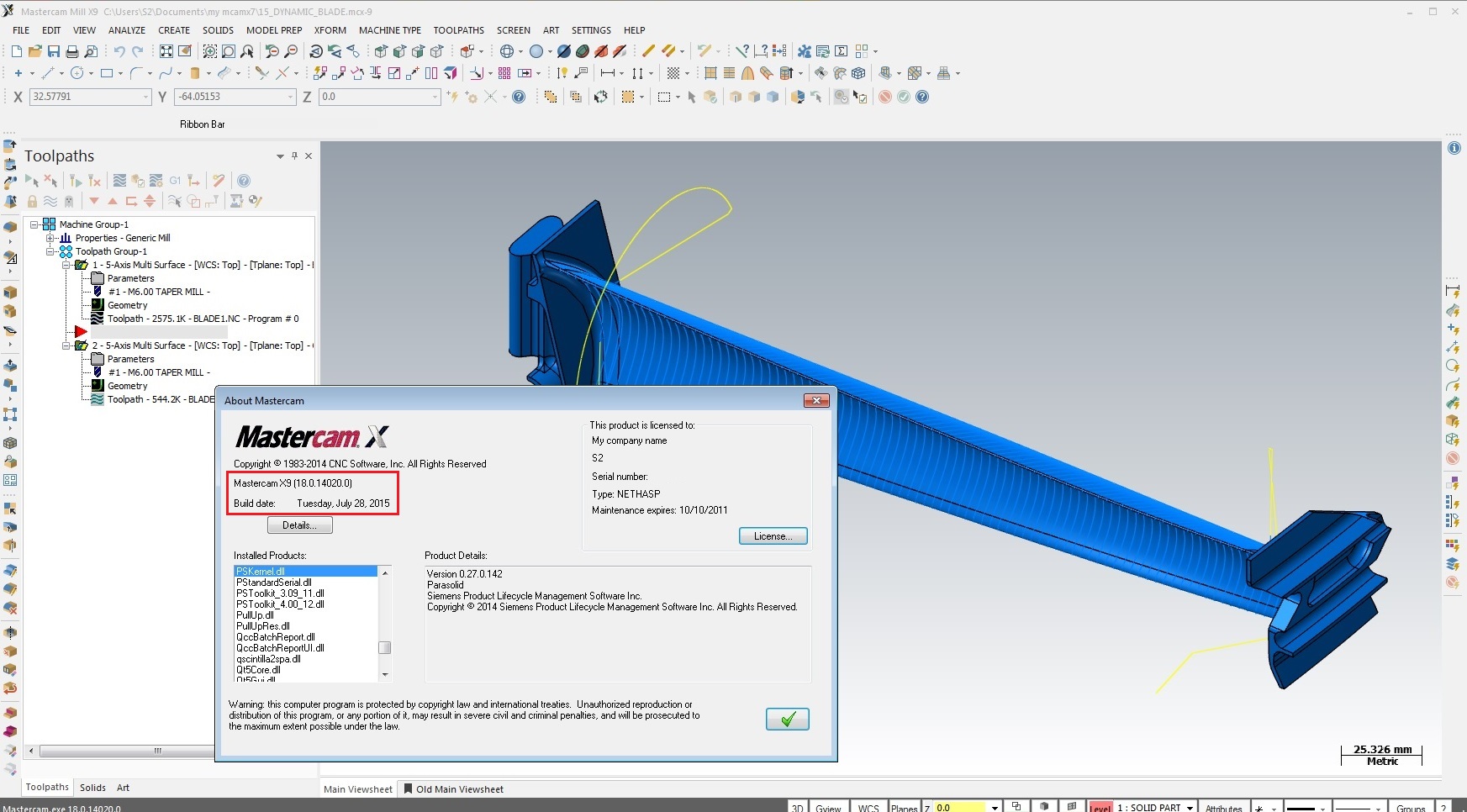Image resolution: width=1467 pixels, height=812 pixels.
Task: Open WCS button in status bar
Action: pyautogui.click(x=868, y=807)
